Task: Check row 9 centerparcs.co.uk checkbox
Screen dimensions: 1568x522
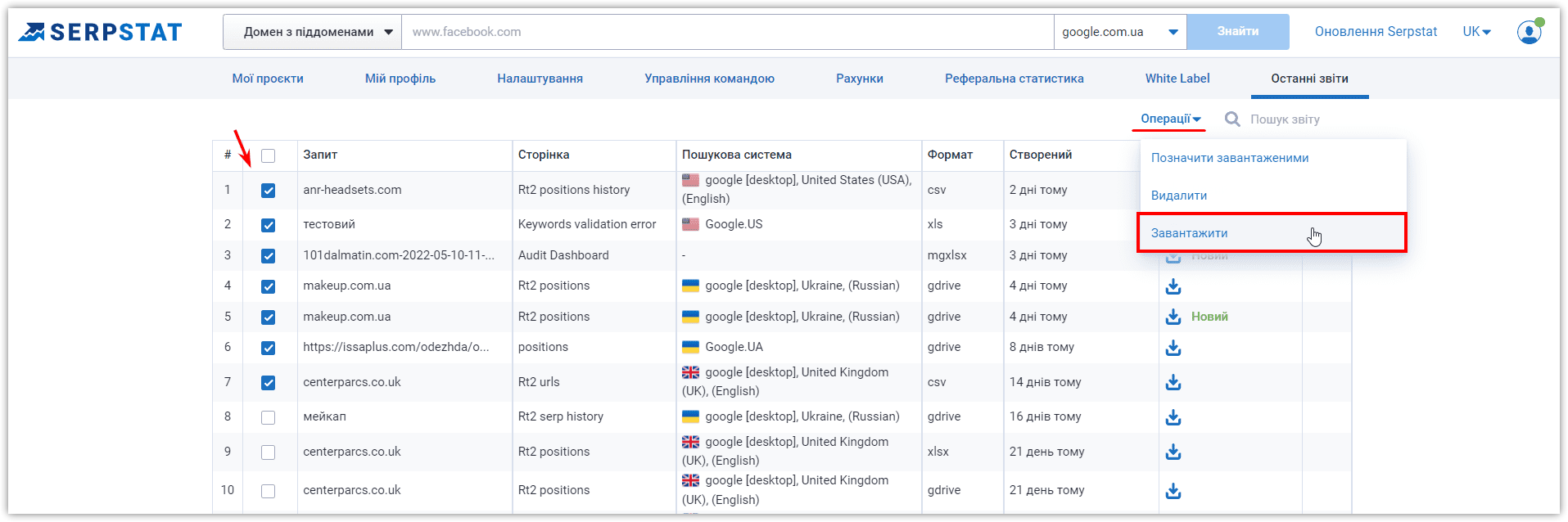Action: pos(268,452)
